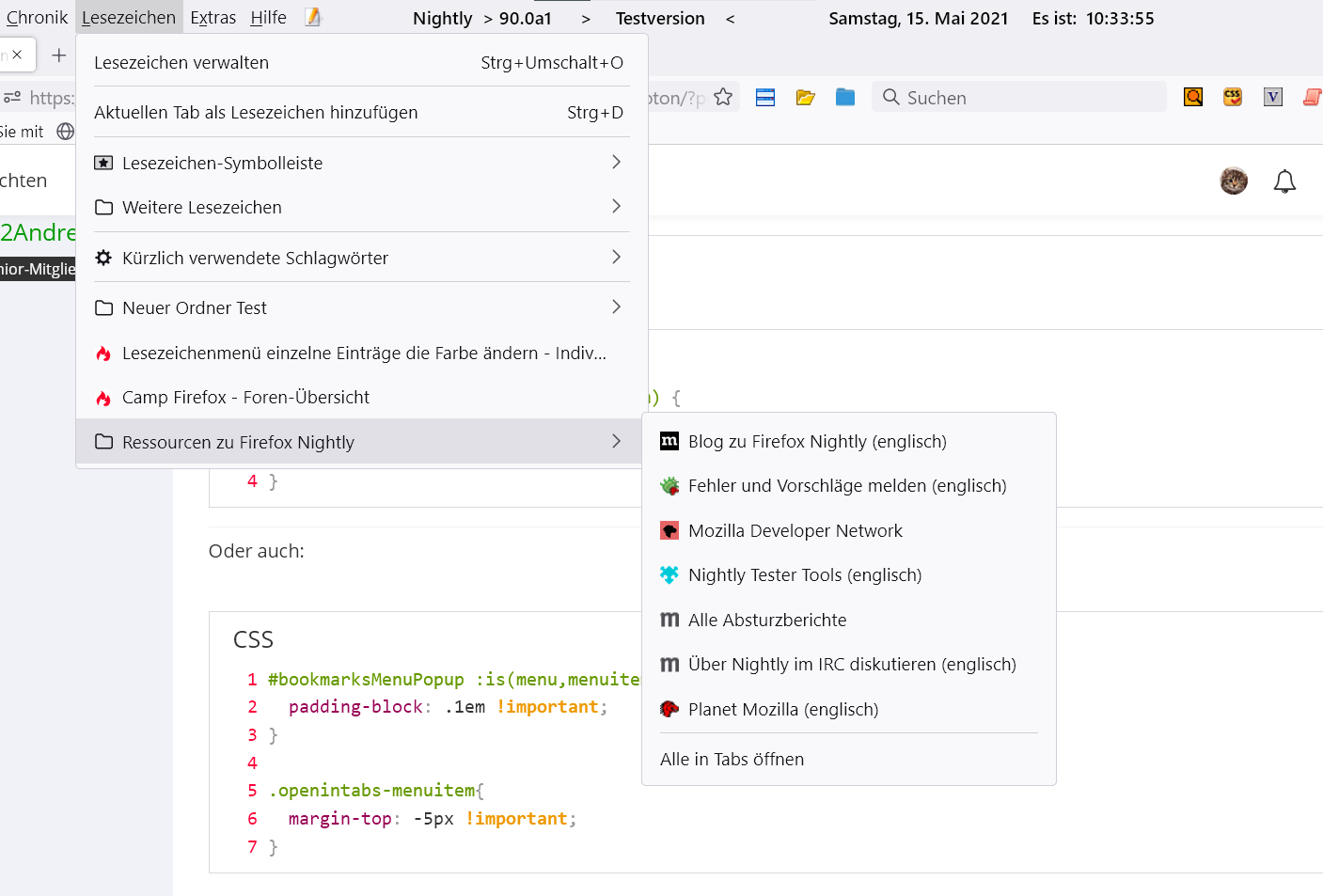This screenshot has height=896, width=1323.
Task: Click the yellow open-folder toolbar icon
Action: tap(805, 98)
